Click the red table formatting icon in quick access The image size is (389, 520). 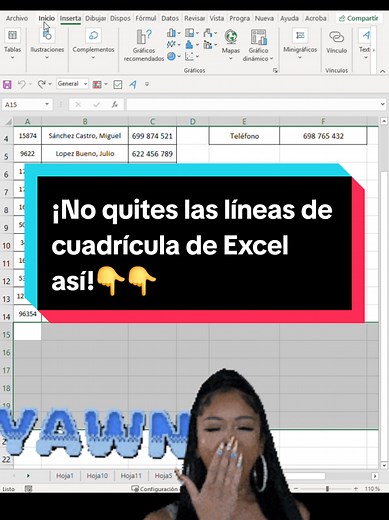[97, 84]
